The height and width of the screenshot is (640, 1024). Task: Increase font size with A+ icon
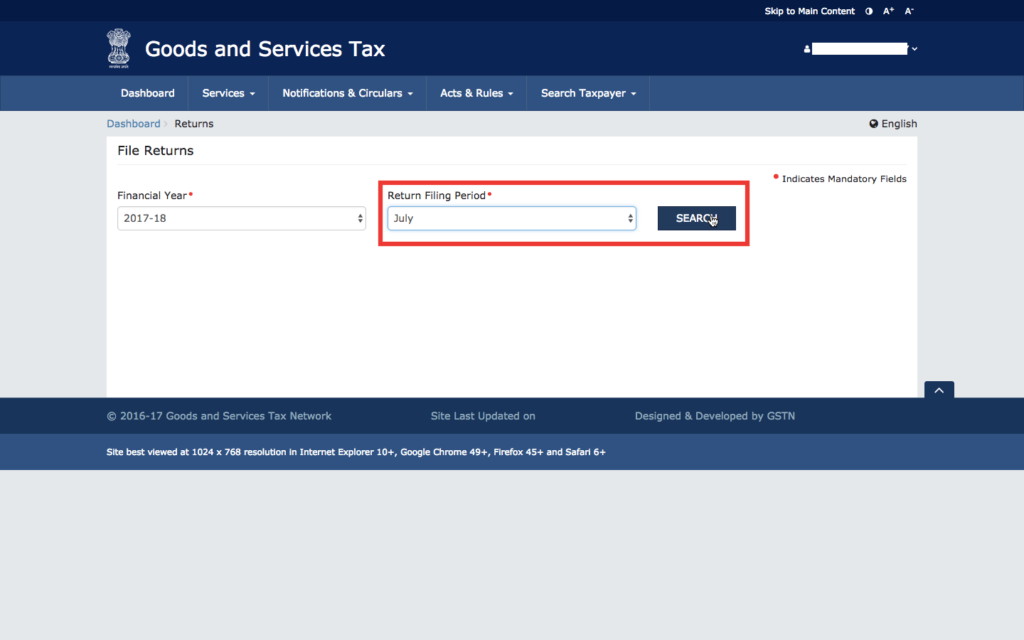pos(888,11)
